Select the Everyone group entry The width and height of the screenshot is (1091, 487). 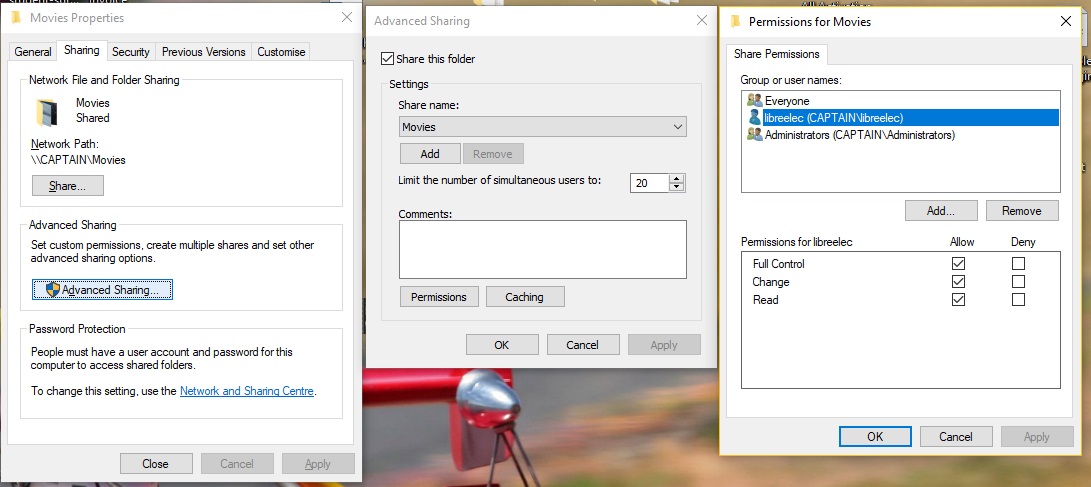(x=786, y=101)
